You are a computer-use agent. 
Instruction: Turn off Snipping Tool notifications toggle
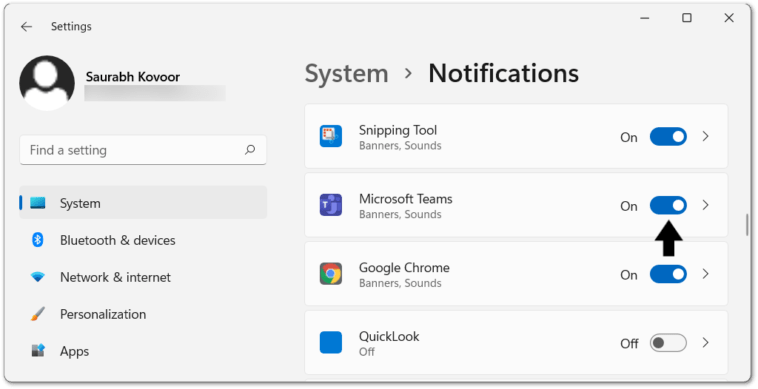(668, 137)
